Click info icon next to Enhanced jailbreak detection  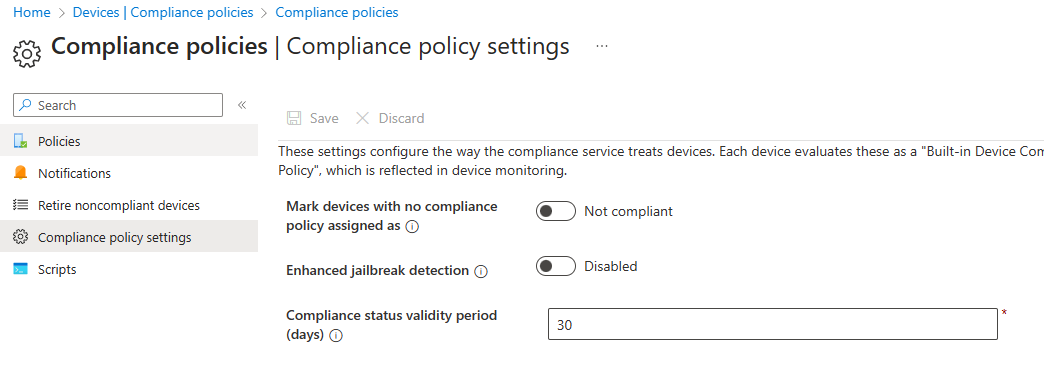pos(481,272)
